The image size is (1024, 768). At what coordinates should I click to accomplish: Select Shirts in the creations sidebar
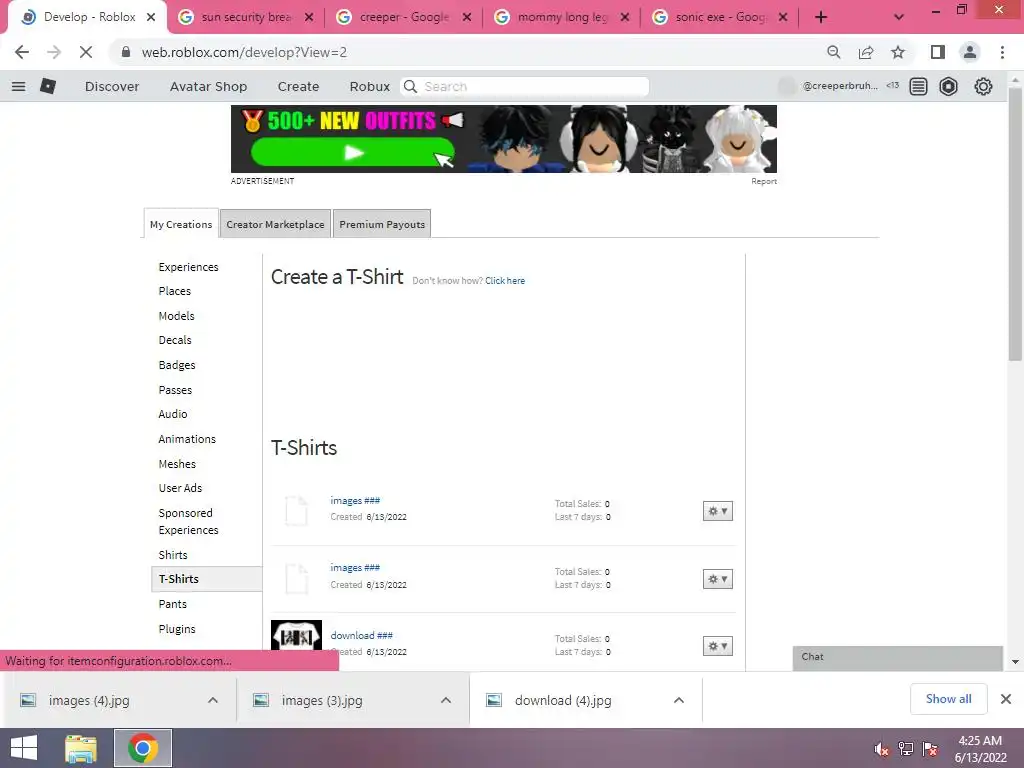(x=173, y=554)
